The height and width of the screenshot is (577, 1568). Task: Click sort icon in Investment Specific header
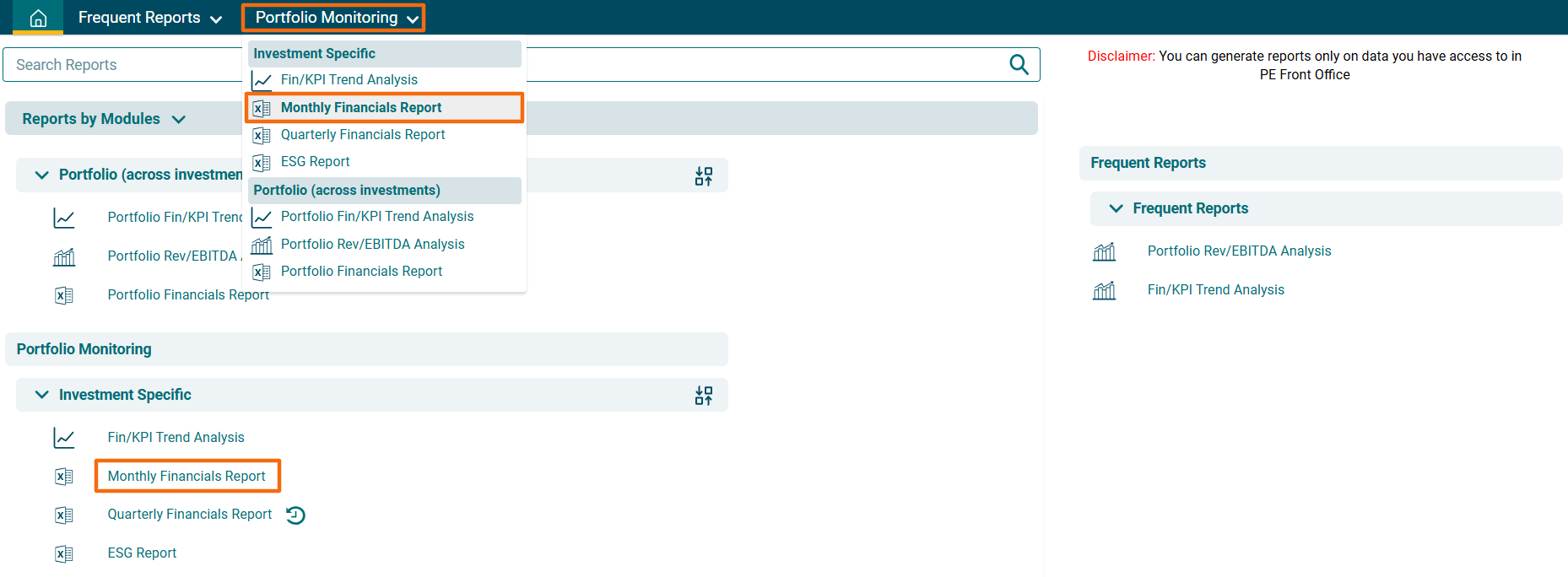pyautogui.click(x=703, y=396)
